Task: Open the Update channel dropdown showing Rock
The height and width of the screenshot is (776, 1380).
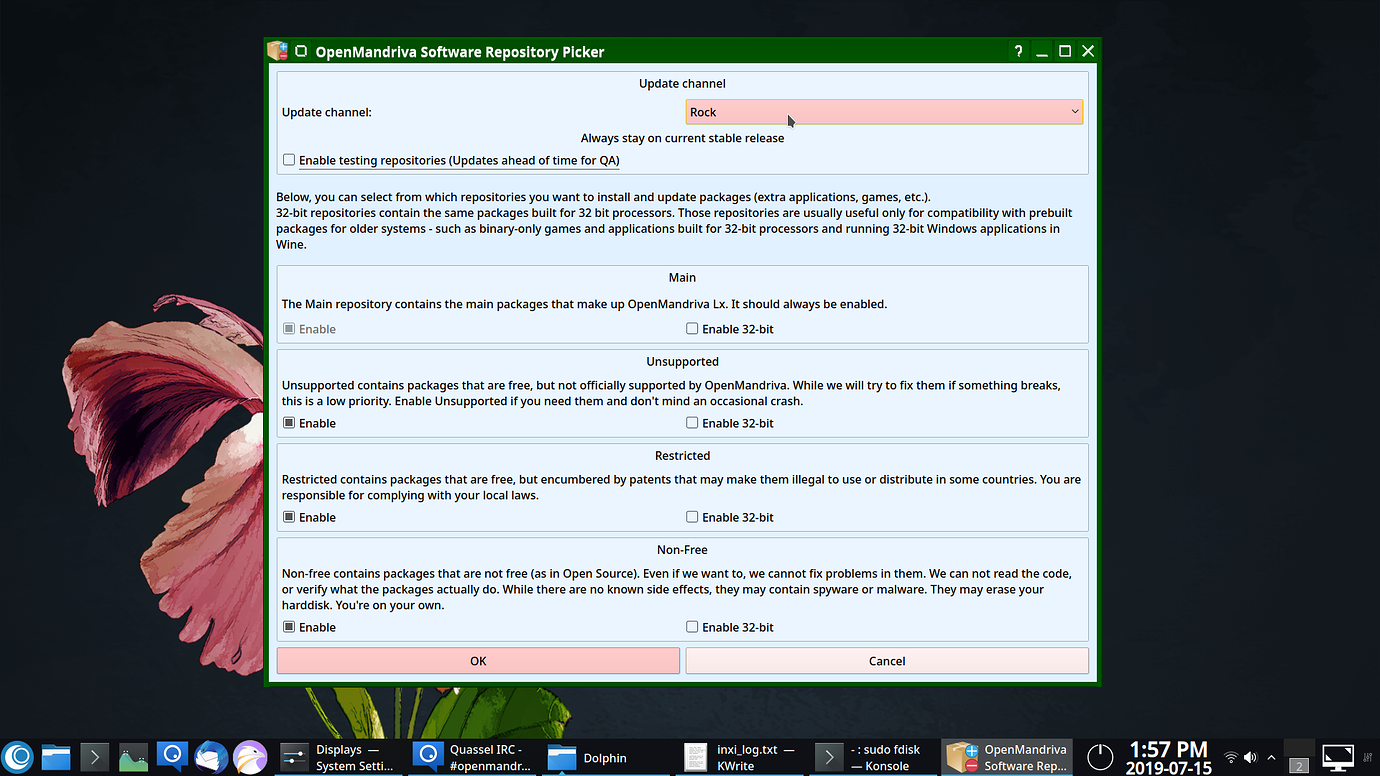Action: coord(884,112)
